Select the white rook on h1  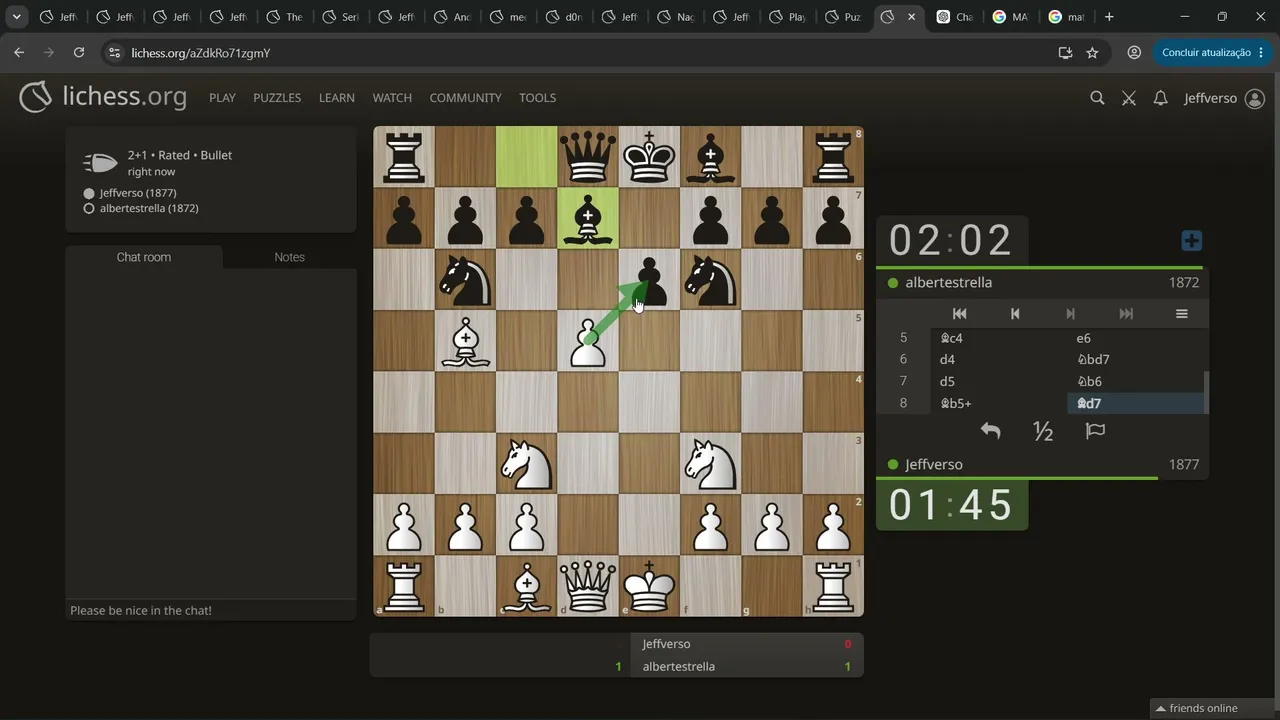(x=833, y=586)
